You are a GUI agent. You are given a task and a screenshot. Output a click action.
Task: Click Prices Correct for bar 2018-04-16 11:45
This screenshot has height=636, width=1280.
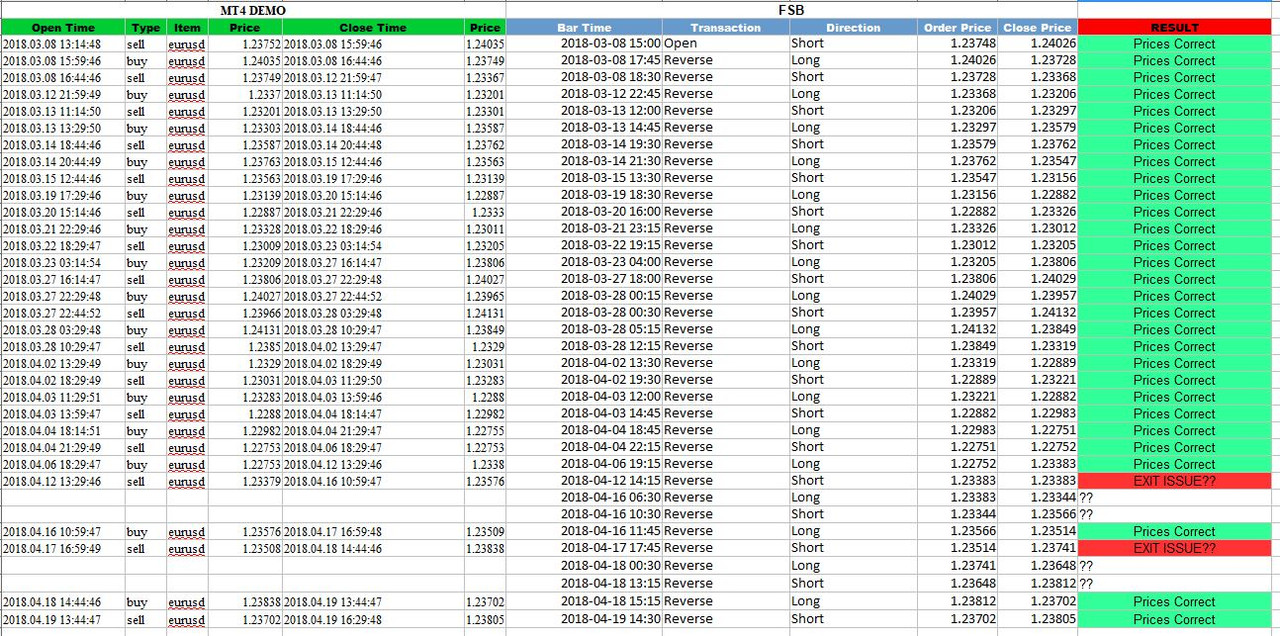click(1174, 532)
